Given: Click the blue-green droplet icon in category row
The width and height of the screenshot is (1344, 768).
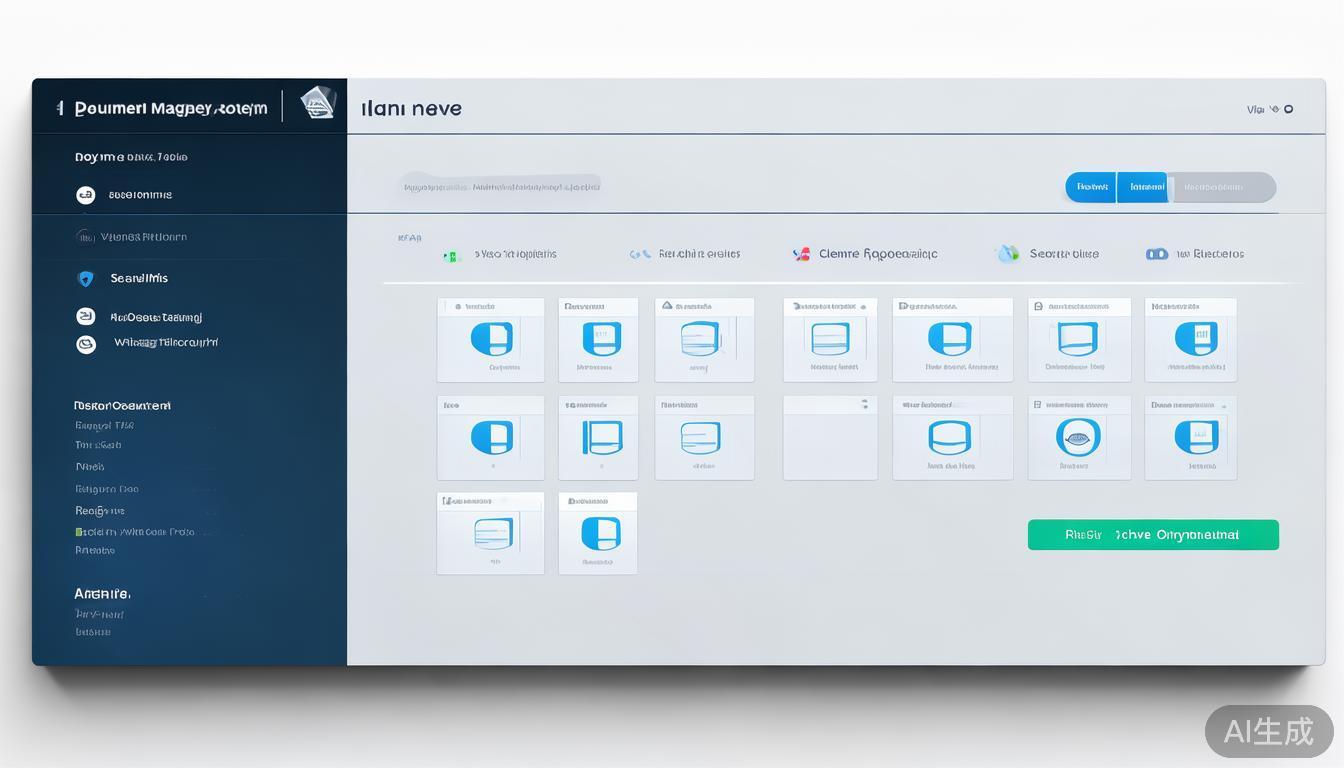Looking at the screenshot, I should click(x=1008, y=254).
